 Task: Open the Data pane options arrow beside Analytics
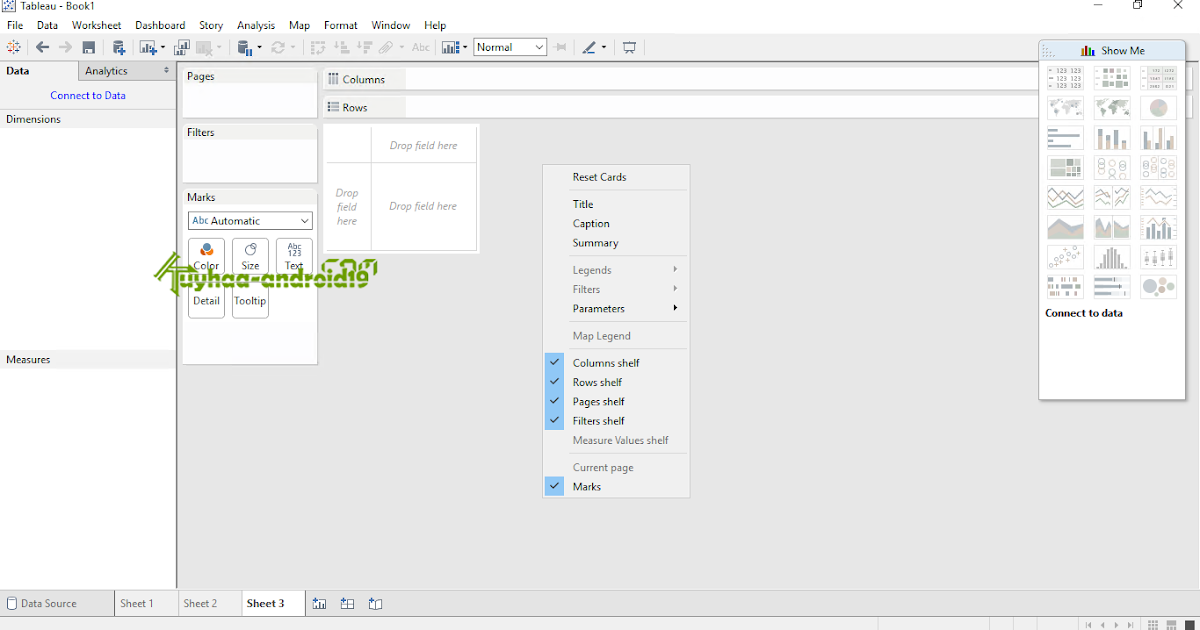(x=166, y=71)
